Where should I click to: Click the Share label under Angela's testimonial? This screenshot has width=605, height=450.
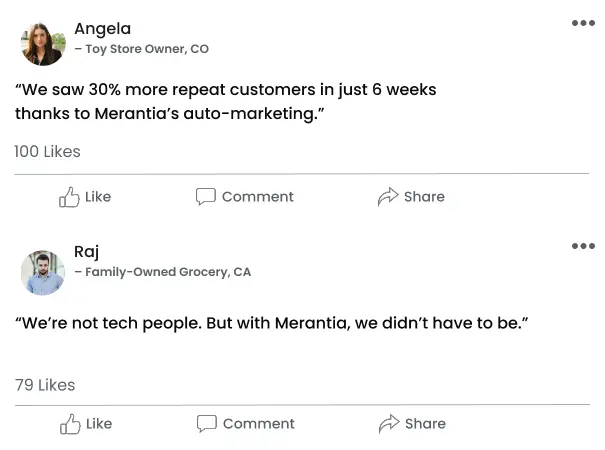[x=424, y=197]
